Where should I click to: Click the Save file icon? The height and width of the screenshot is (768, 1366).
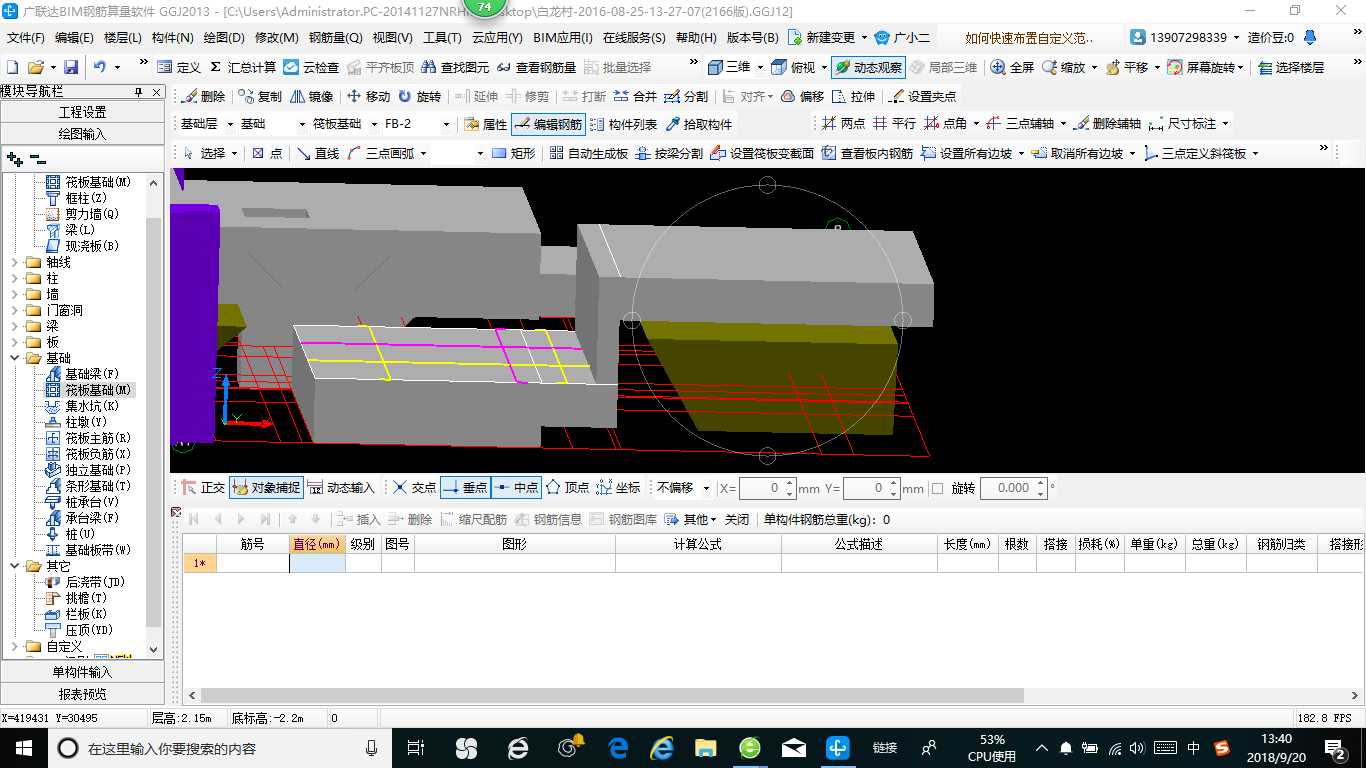(71, 67)
